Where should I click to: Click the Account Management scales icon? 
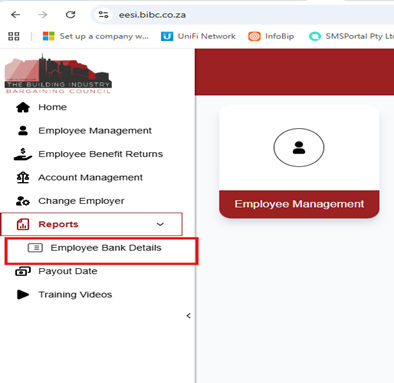click(23, 177)
